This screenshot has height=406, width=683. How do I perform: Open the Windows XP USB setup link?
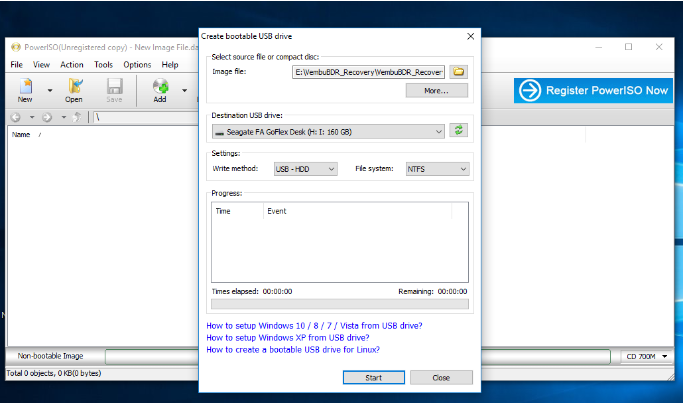click(x=287, y=338)
